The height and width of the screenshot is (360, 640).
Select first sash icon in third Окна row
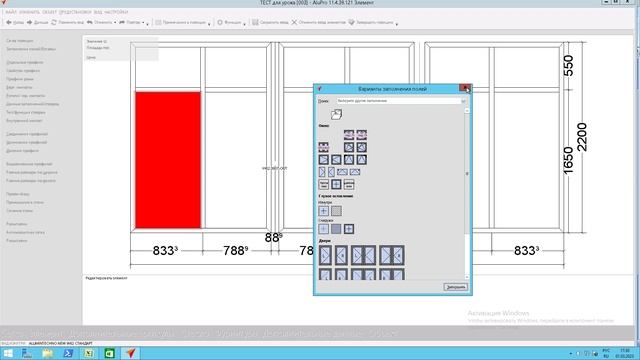[x=324, y=160]
